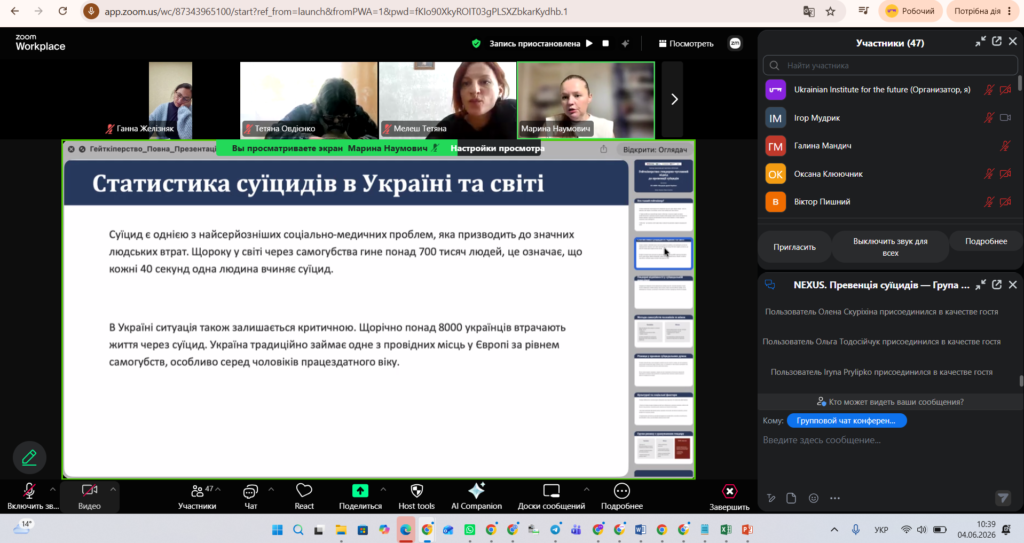Stop the recording with square button
Screen dimensions: 1024x543
point(605,43)
